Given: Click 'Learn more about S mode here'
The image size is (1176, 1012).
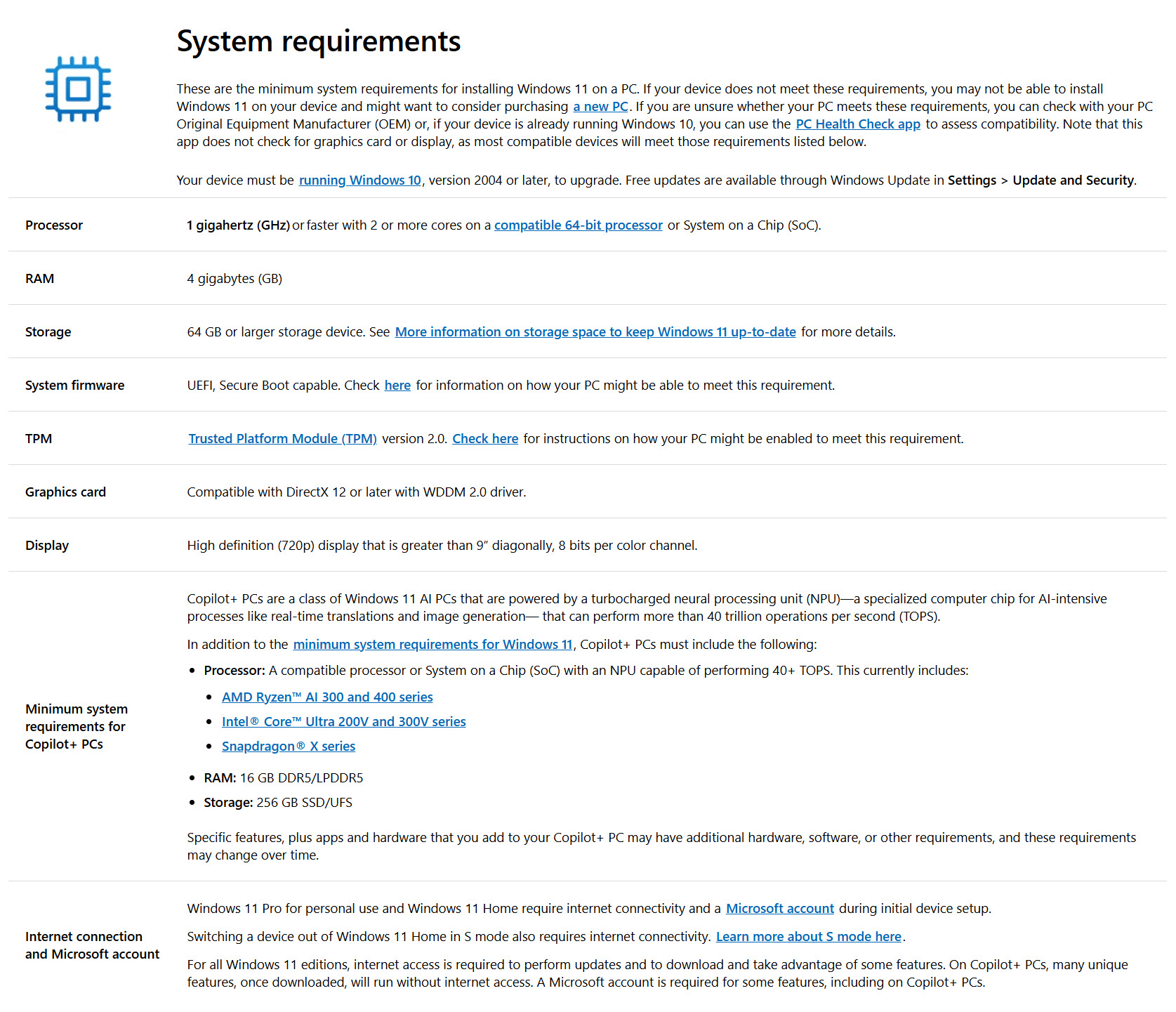Looking at the screenshot, I should click(808, 937).
